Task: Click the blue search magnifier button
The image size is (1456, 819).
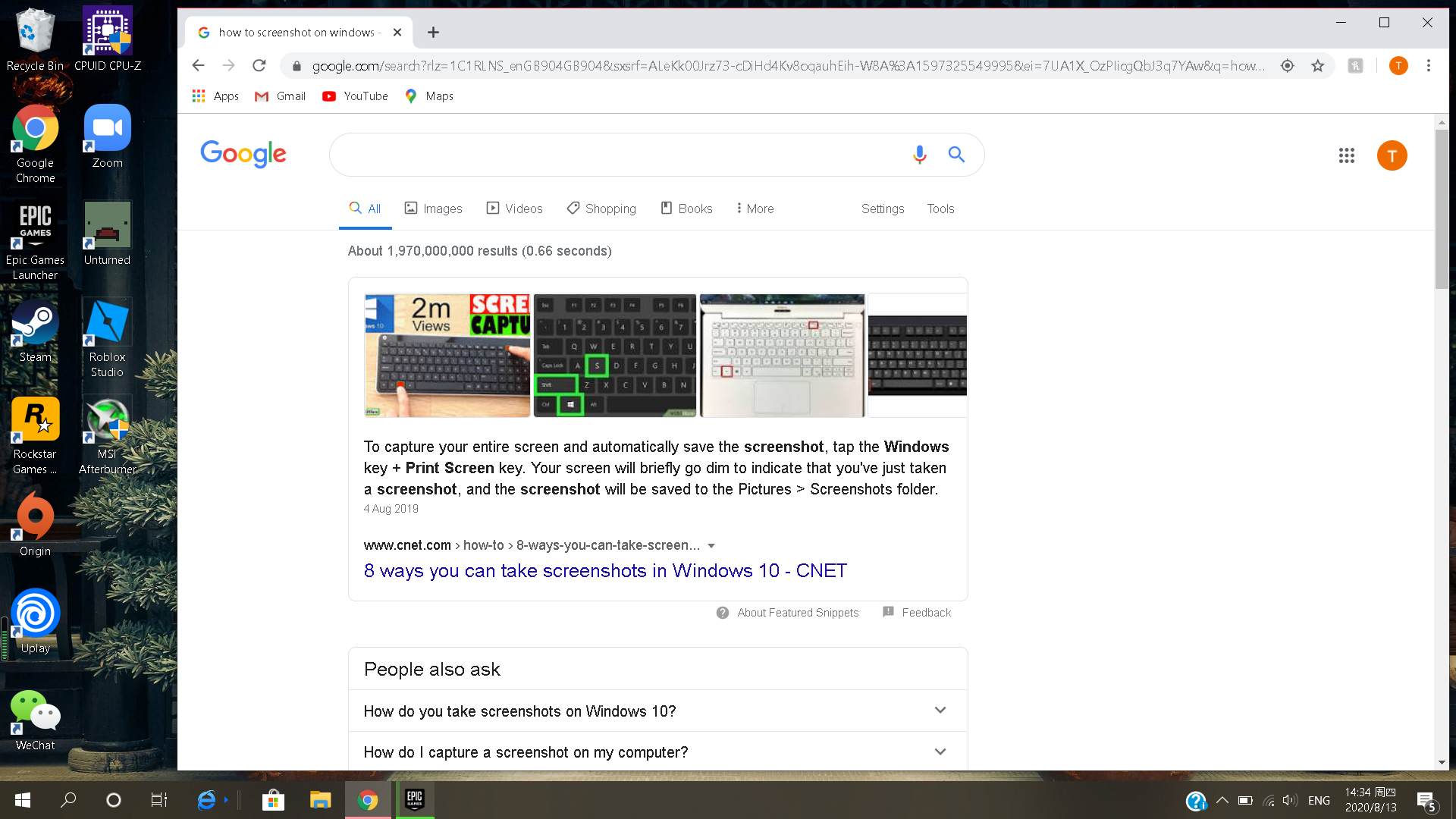Action: [x=956, y=155]
